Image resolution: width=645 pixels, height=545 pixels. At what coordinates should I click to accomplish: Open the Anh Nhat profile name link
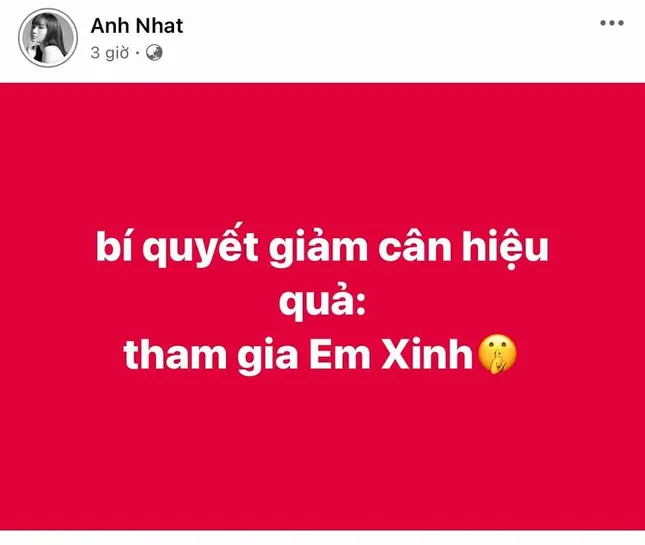[x=137, y=26]
